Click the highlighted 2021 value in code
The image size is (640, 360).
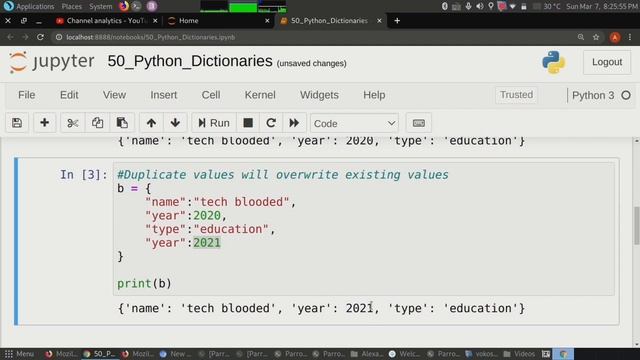207,243
